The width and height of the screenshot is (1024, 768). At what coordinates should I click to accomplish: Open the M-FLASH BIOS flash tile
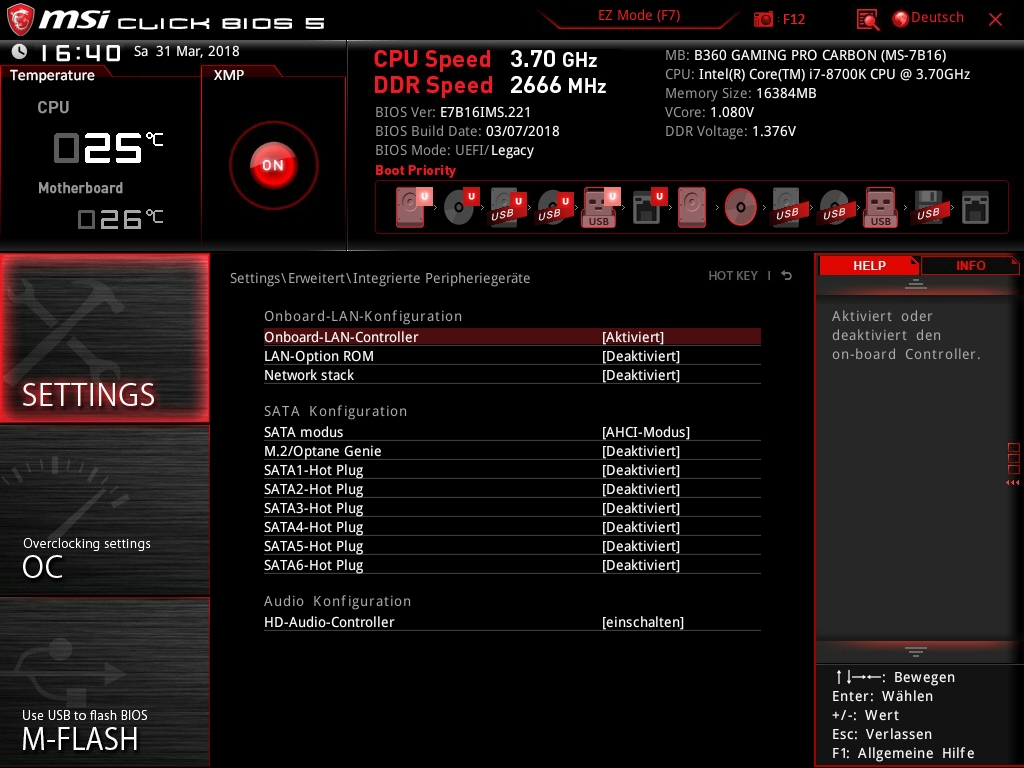[105, 682]
